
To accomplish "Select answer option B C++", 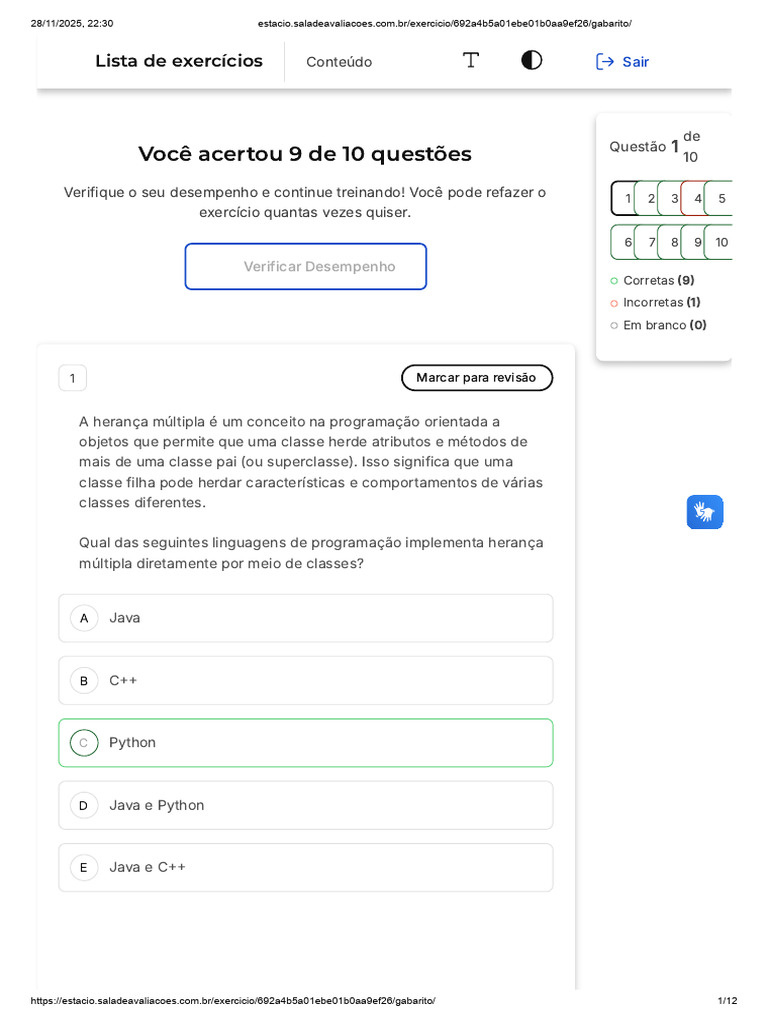I will tap(306, 680).
